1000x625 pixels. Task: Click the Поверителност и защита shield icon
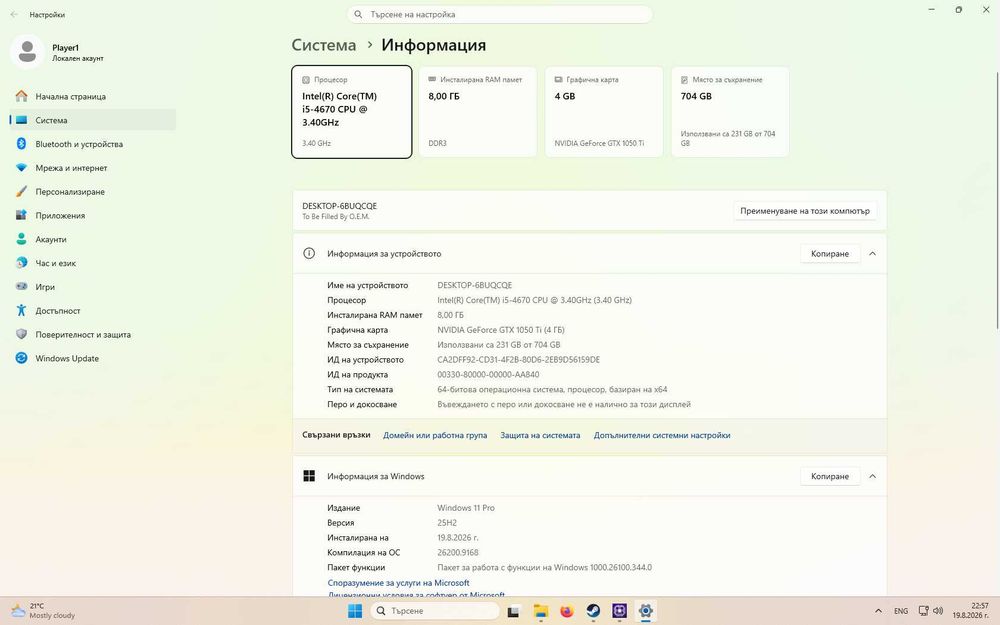(x=22, y=334)
